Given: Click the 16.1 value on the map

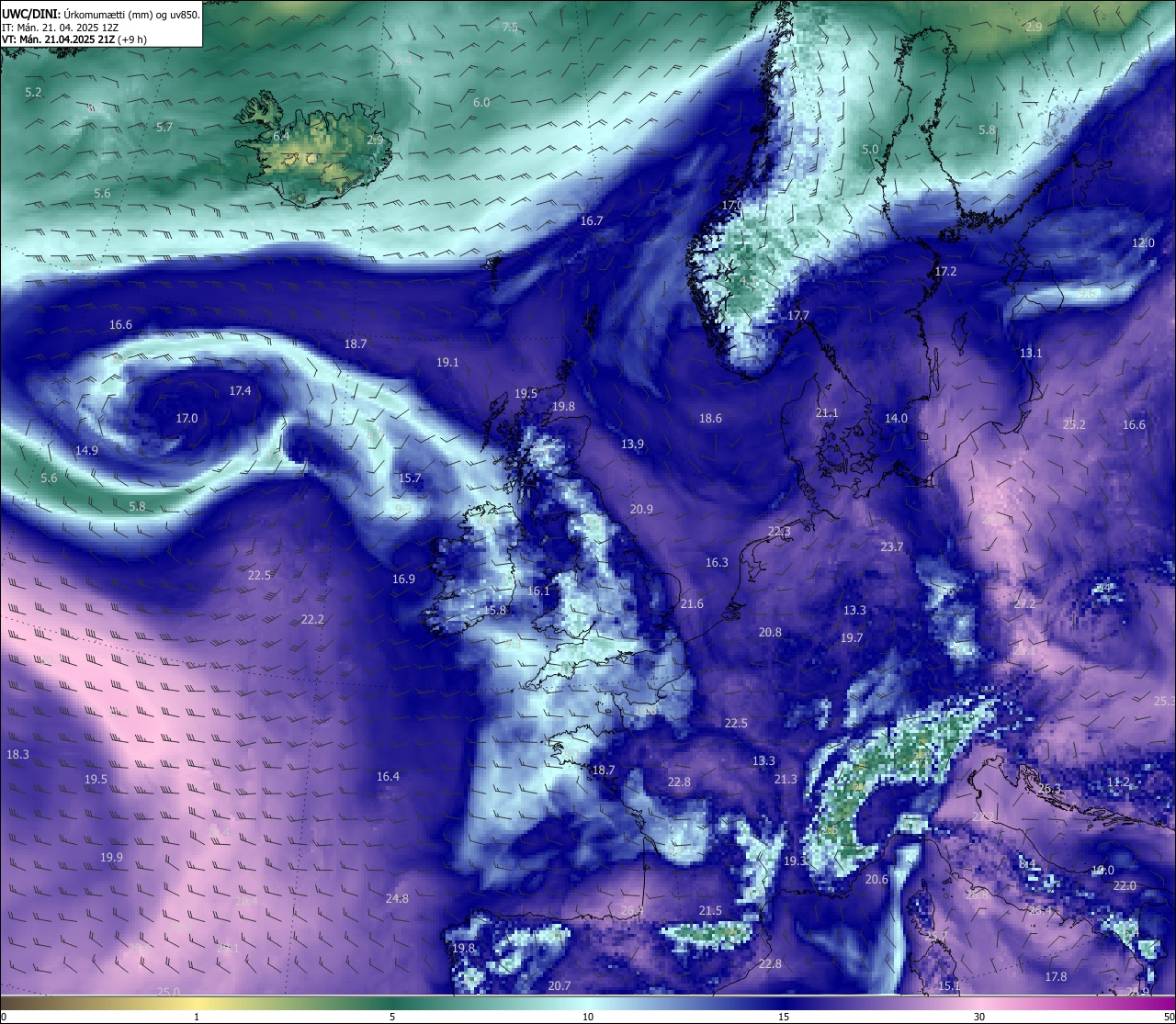Looking at the screenshot, I should tap(538, 591).
